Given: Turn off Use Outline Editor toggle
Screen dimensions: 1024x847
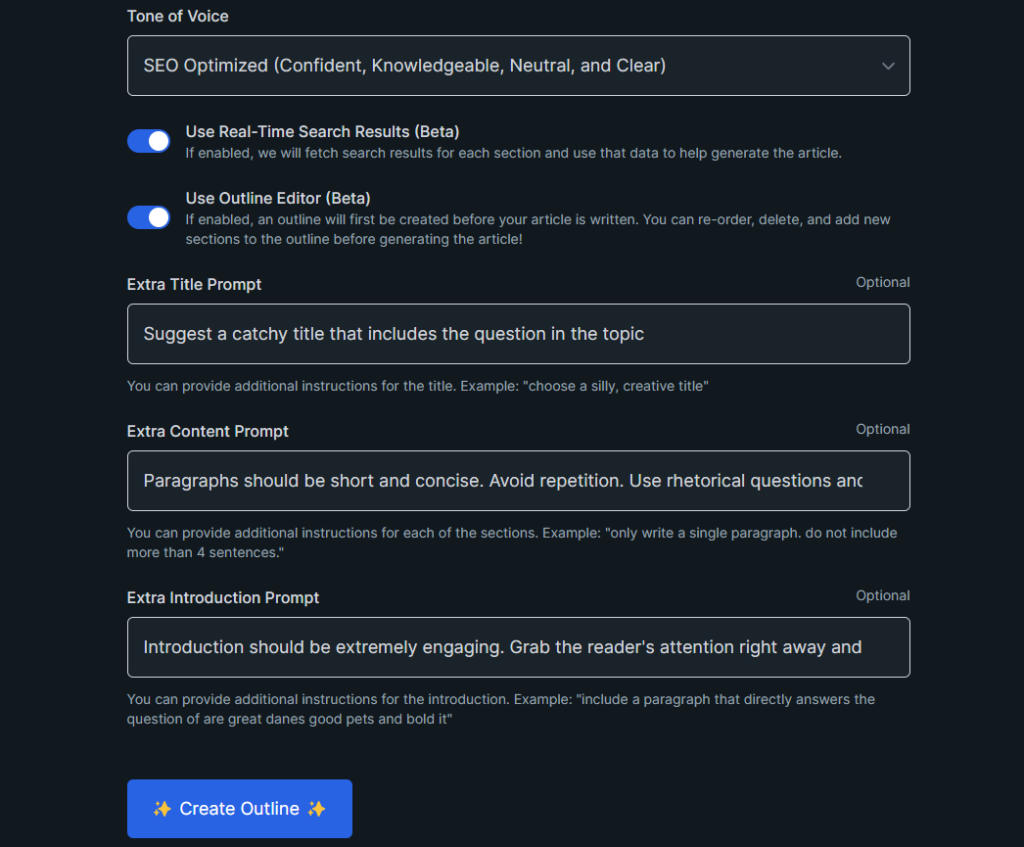Looking at the screenshot, I should (x=148, y=217).
